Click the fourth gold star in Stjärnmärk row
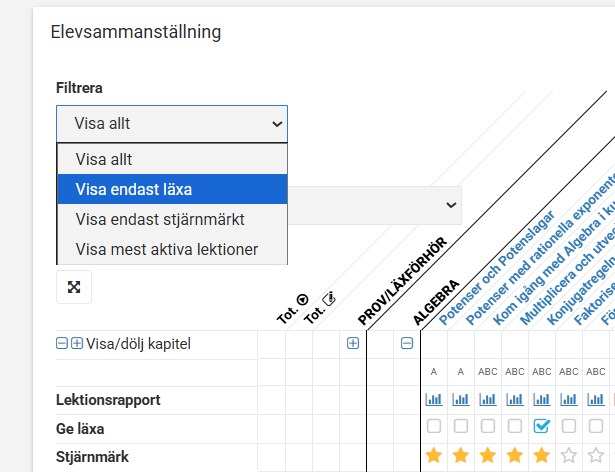The height and width of the screenshot is (472, 615). pyautogui.click(x=515, y=456)
